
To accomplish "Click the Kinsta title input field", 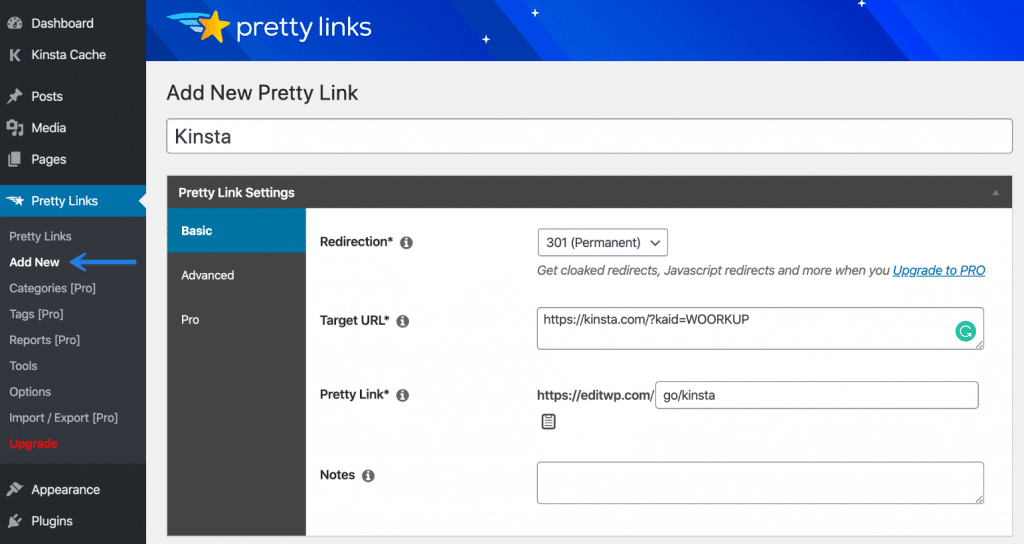I will tap(589, 136).
